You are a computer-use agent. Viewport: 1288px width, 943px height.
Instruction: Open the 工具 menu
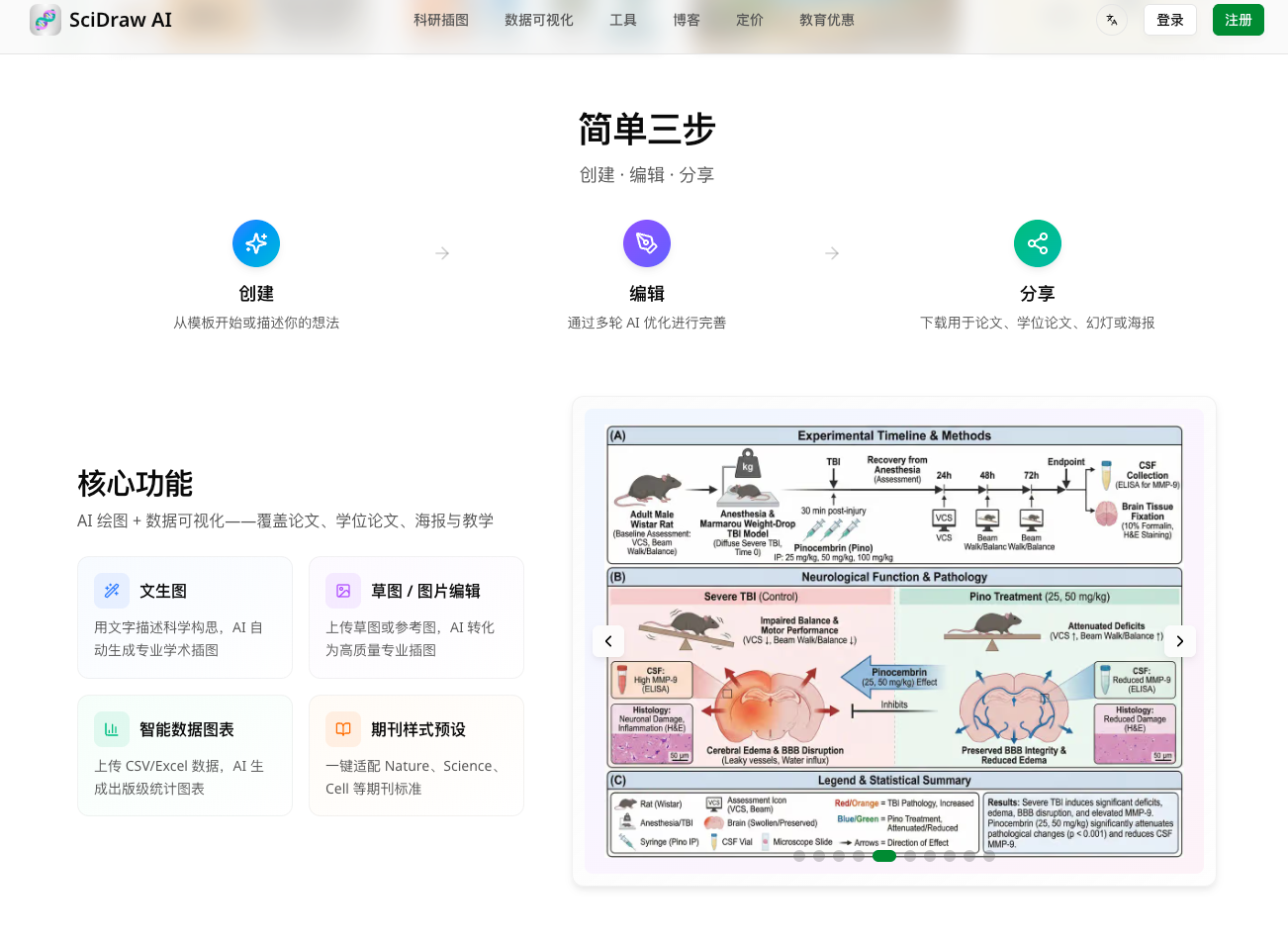623,20
